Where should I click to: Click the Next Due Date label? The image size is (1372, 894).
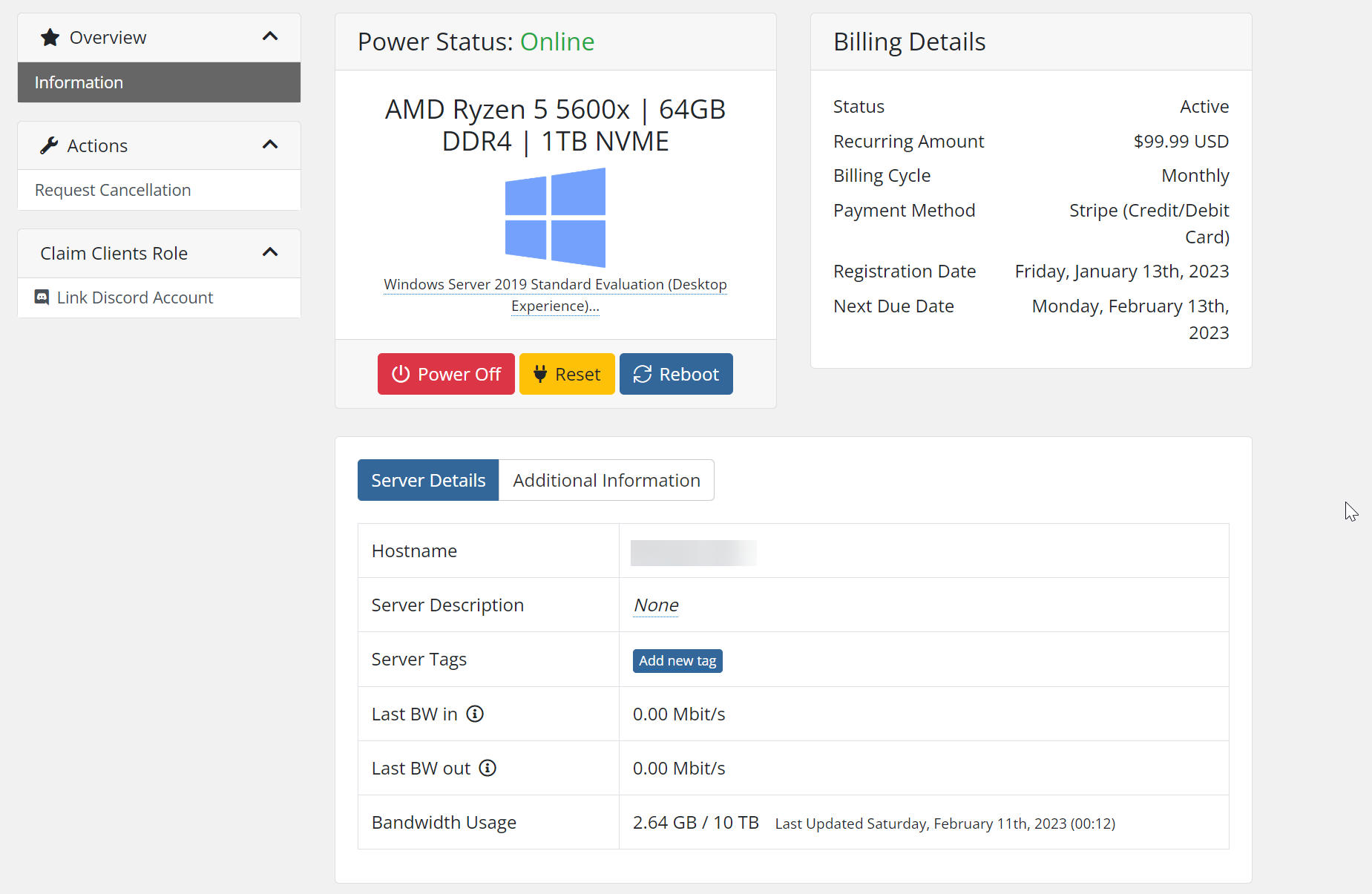(x=893, y=306)
